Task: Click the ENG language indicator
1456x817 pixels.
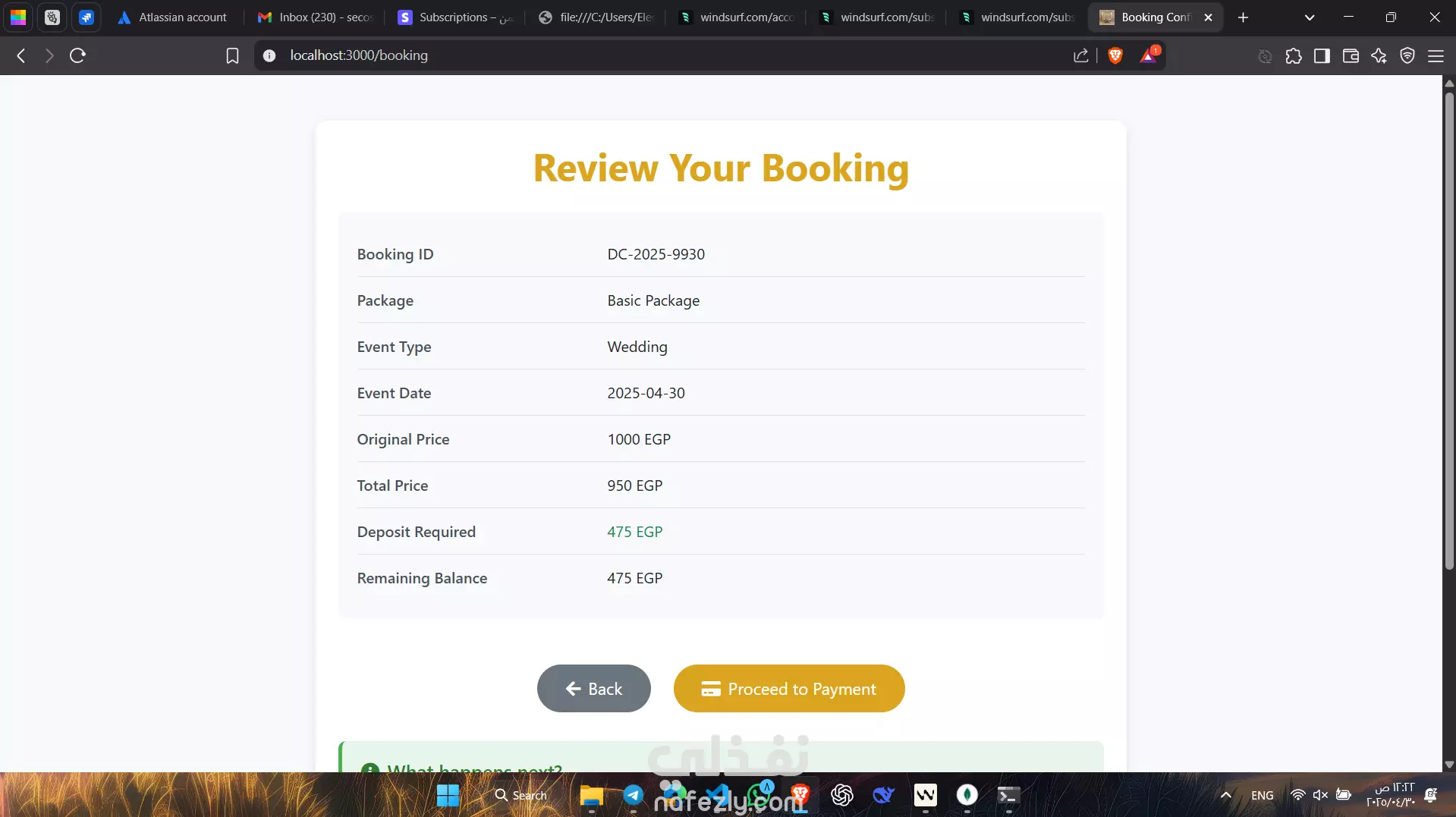Action: 1263,795
